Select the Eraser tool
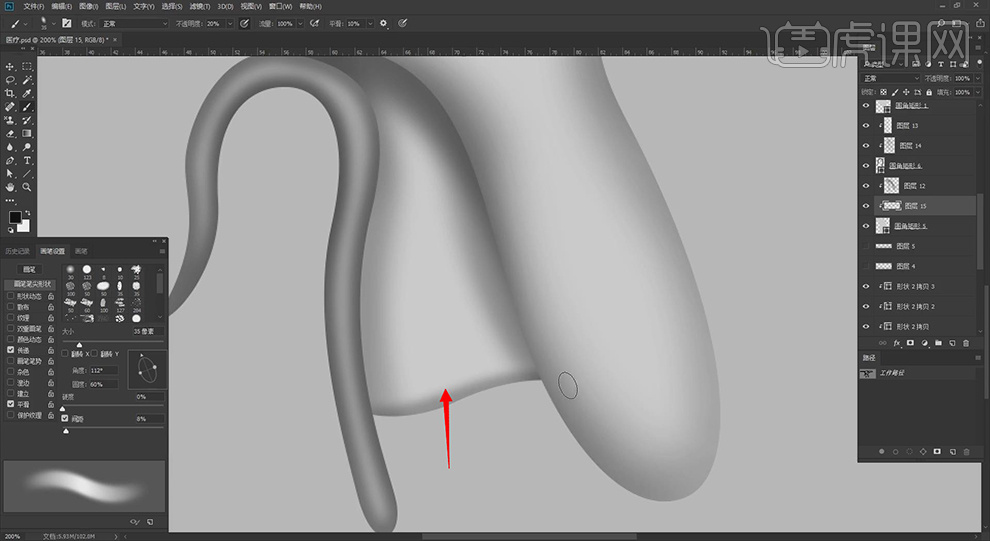The image size is (990, 541). [9, 134]
